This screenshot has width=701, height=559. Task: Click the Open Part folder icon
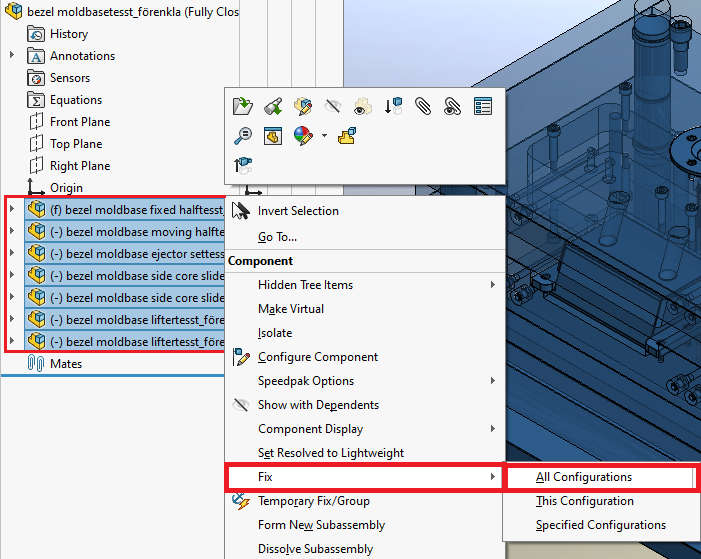pyautogui.click(x=242, y=106)
